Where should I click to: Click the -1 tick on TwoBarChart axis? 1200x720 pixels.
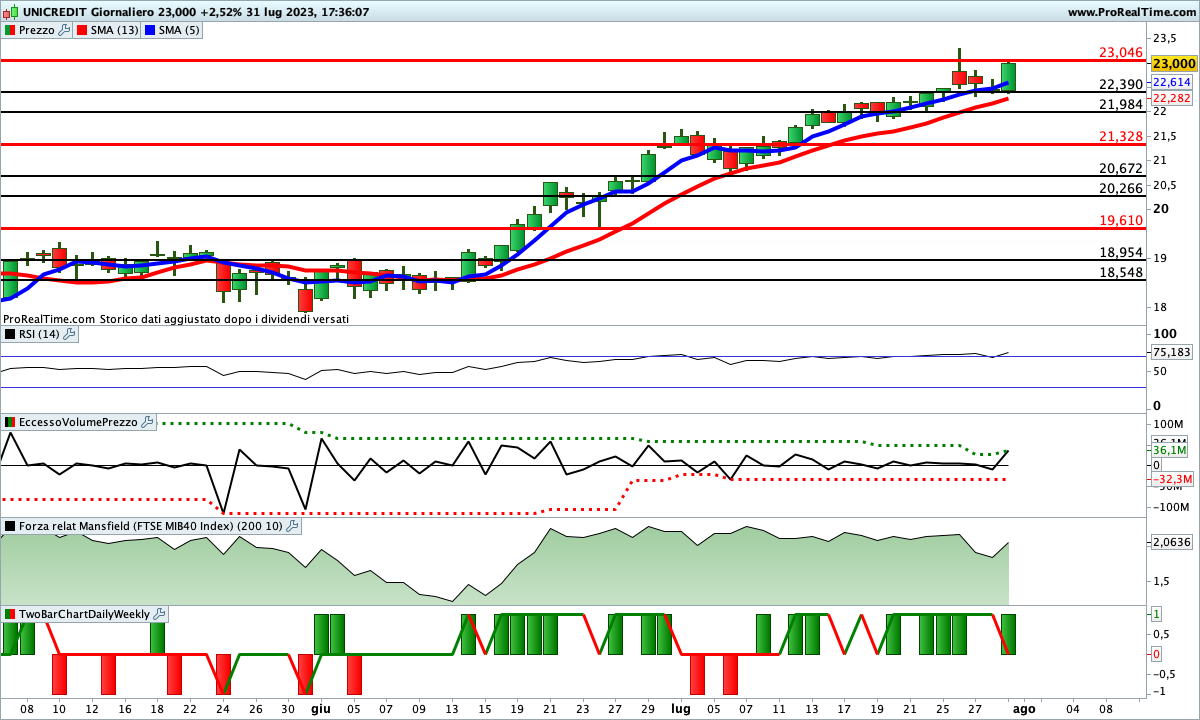1159,692
